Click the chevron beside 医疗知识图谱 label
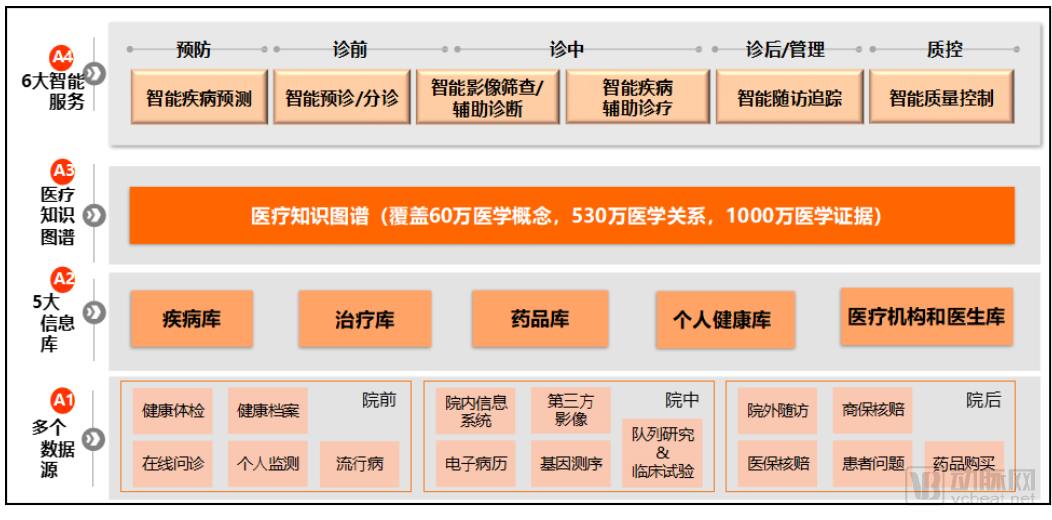Image resolution: width=1052 pixels, height=520 pixels. 95,215
